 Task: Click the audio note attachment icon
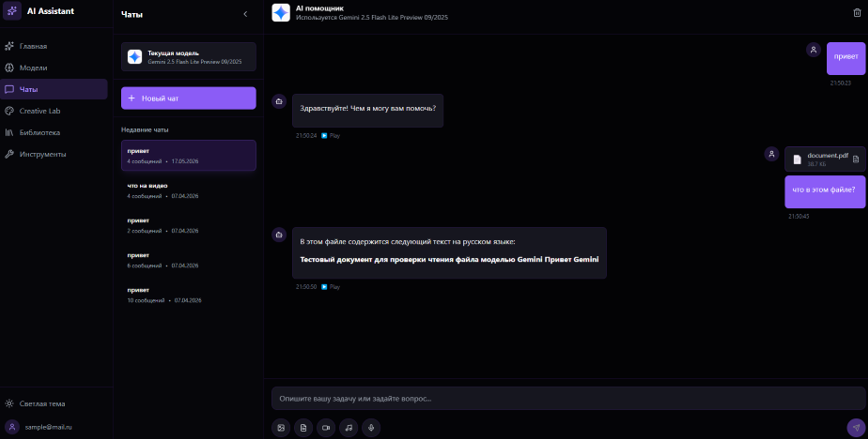(349, 427)
